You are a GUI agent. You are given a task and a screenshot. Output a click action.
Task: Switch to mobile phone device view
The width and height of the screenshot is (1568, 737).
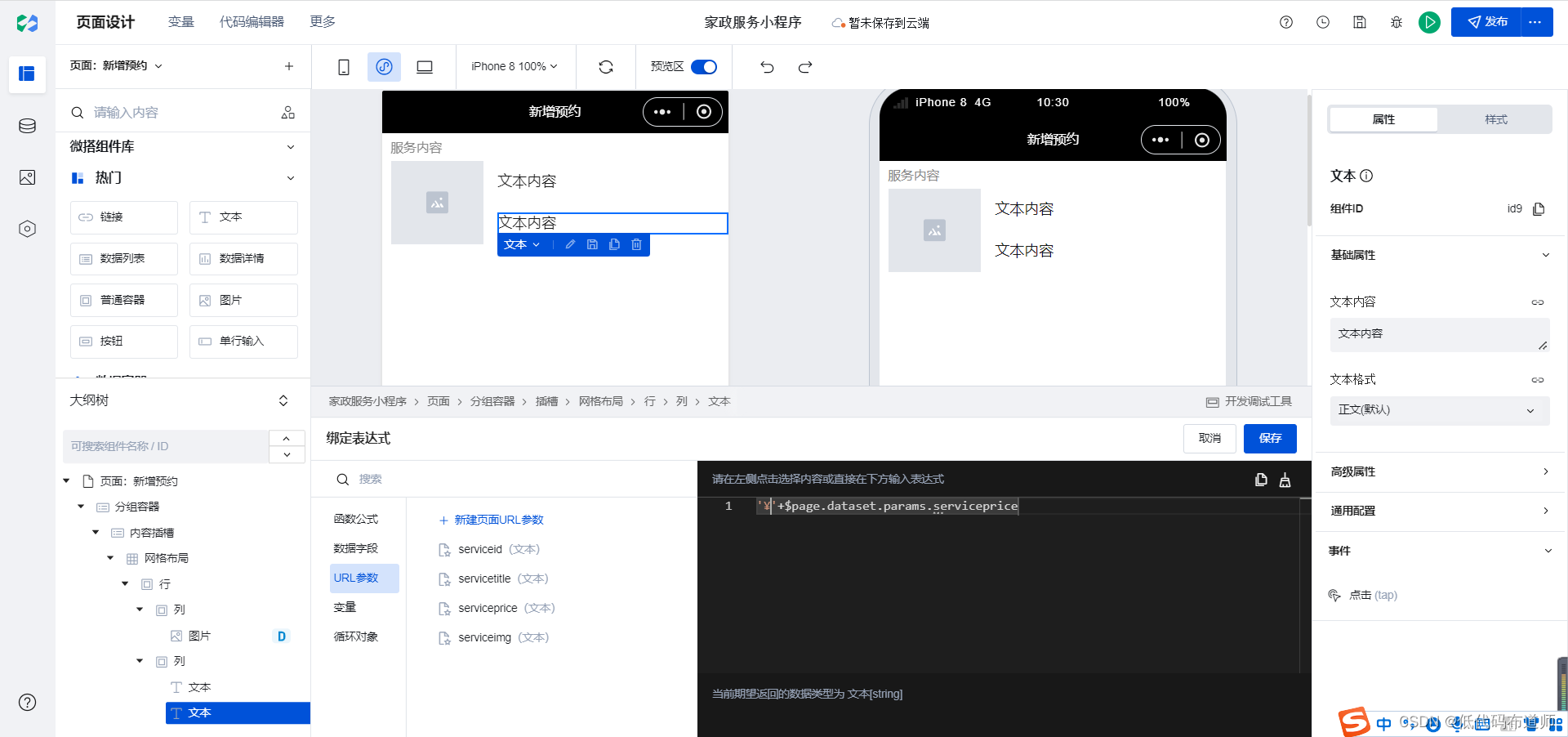[x=344, y=67]
